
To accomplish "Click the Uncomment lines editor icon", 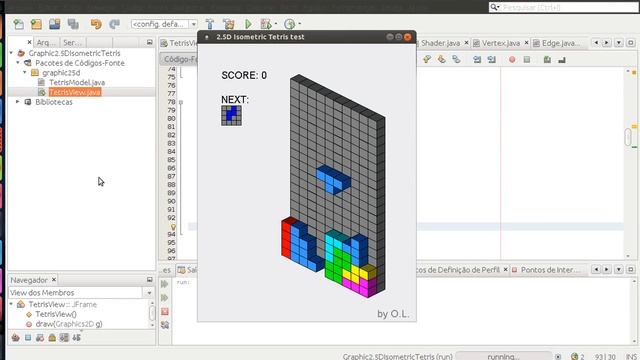I will (562, 60).
